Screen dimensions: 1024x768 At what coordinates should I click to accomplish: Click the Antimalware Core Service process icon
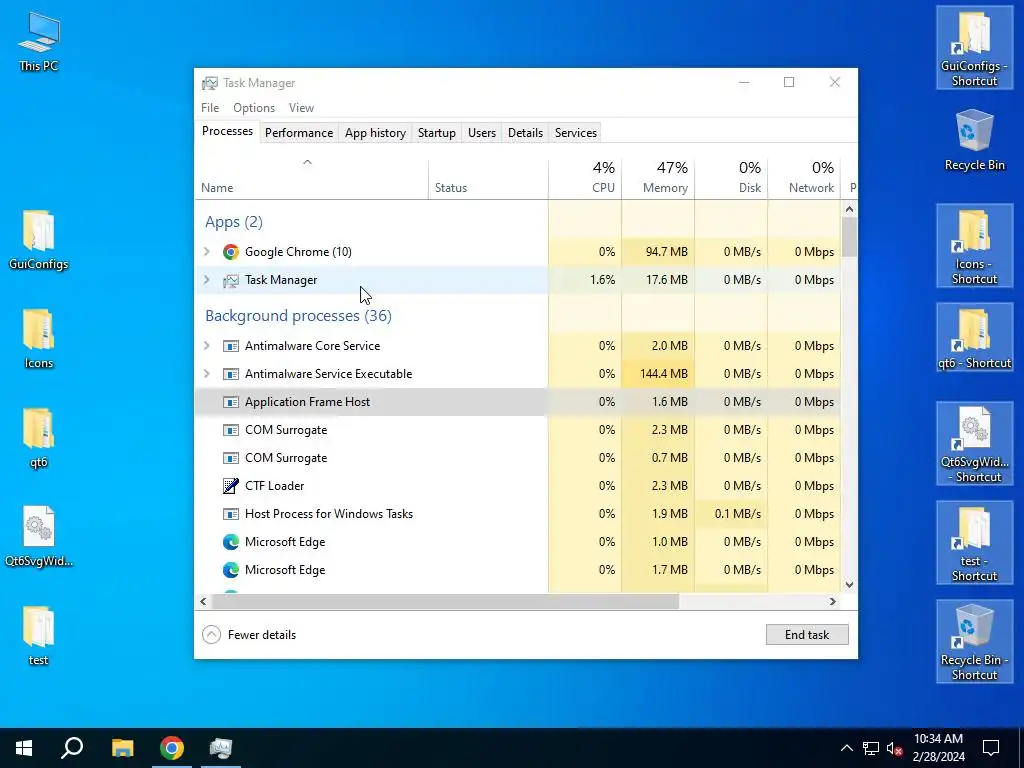pyautogui.click(x=231, y=346)
